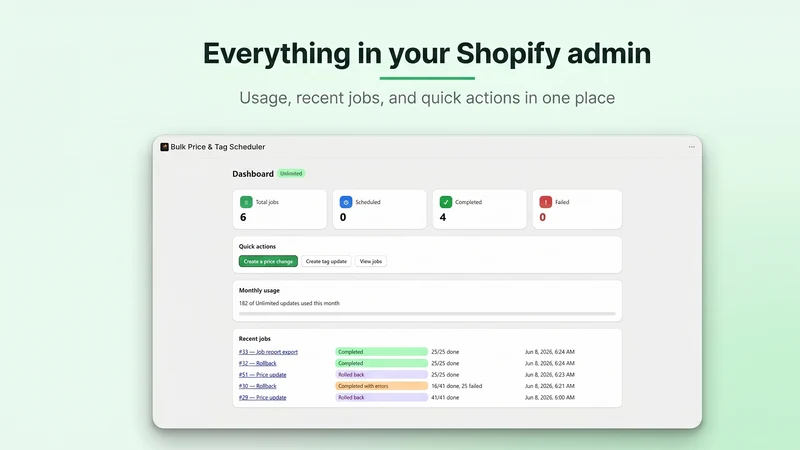Click the Scheduled count 0

343,217
